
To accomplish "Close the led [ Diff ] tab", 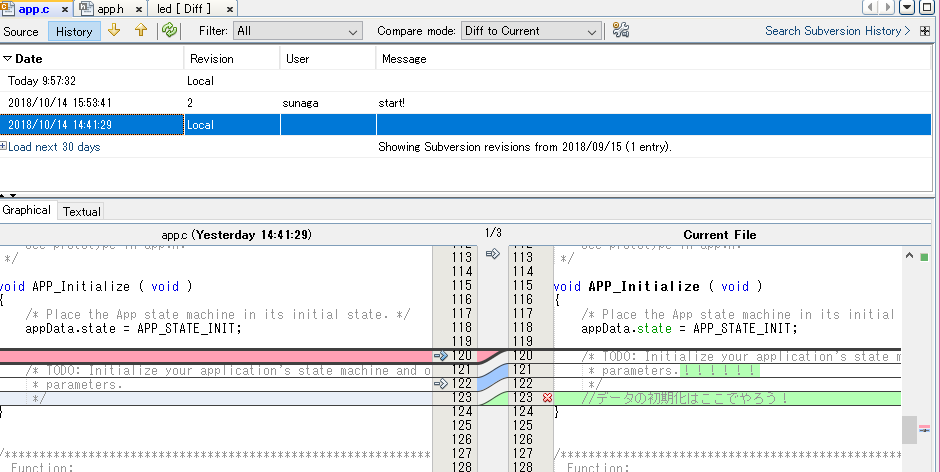I will coord(229,9).
